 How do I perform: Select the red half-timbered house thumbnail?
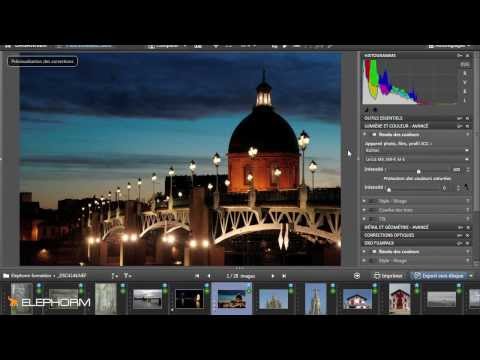(399, 299)
